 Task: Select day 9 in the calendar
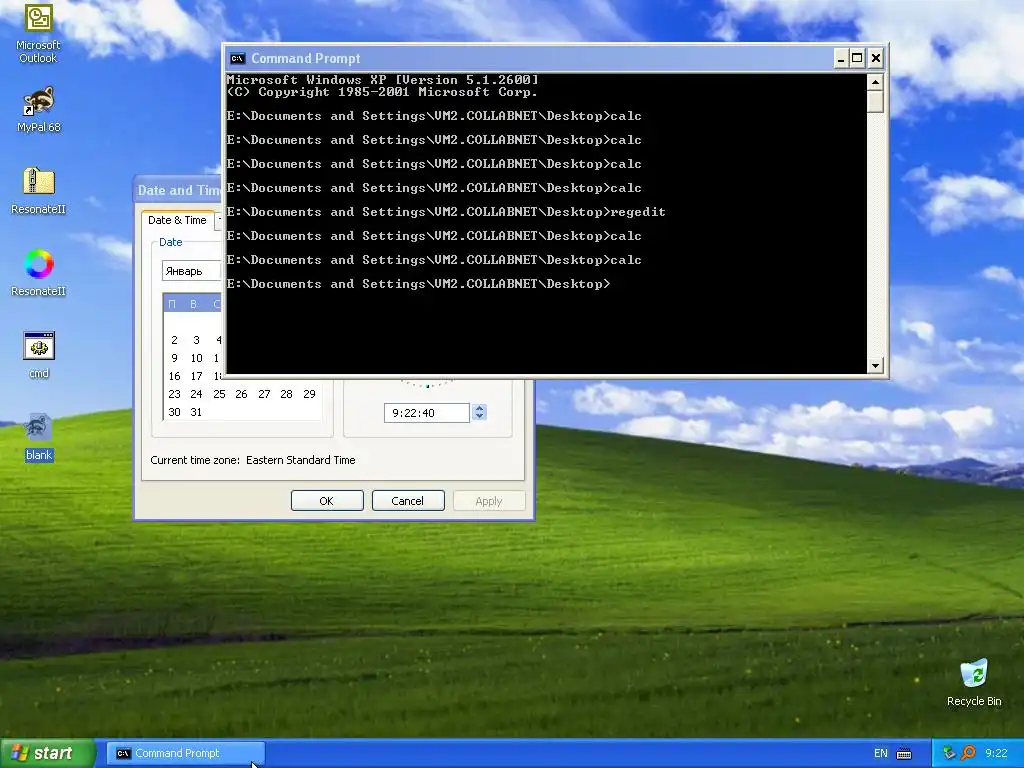(x=174, y=358)
